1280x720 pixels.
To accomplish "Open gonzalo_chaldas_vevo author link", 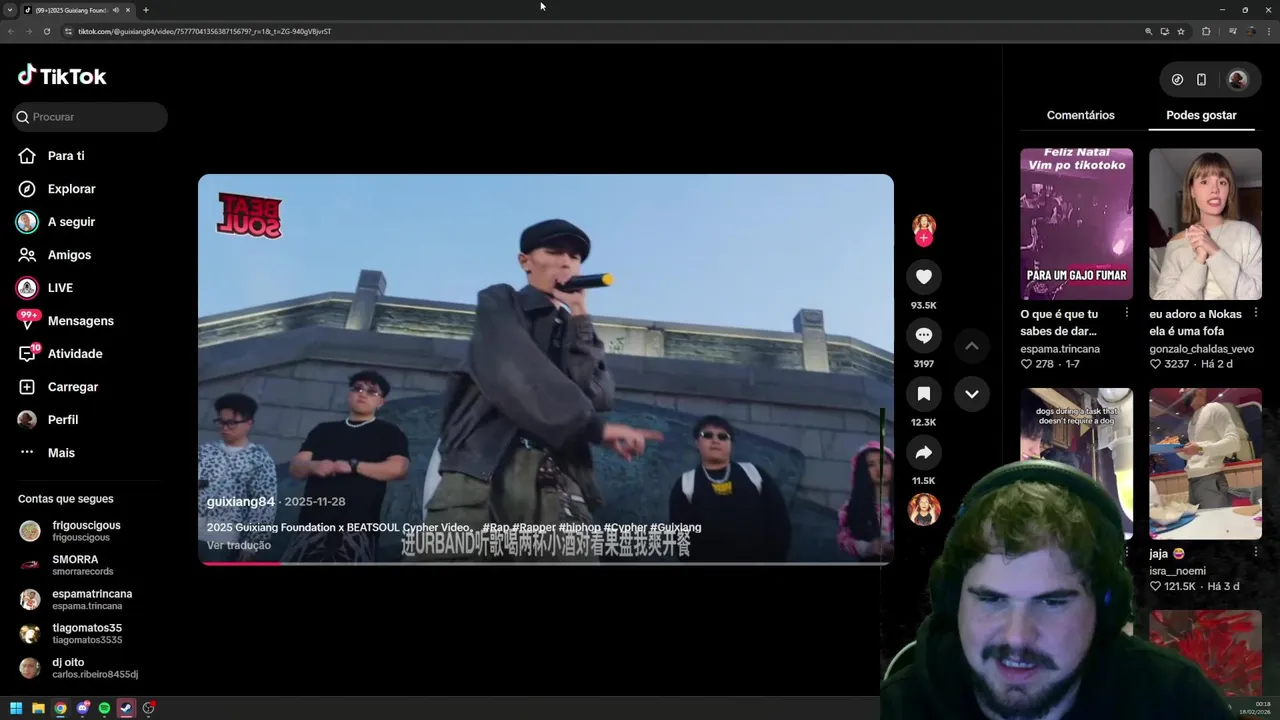I will tap(1201, 349).
